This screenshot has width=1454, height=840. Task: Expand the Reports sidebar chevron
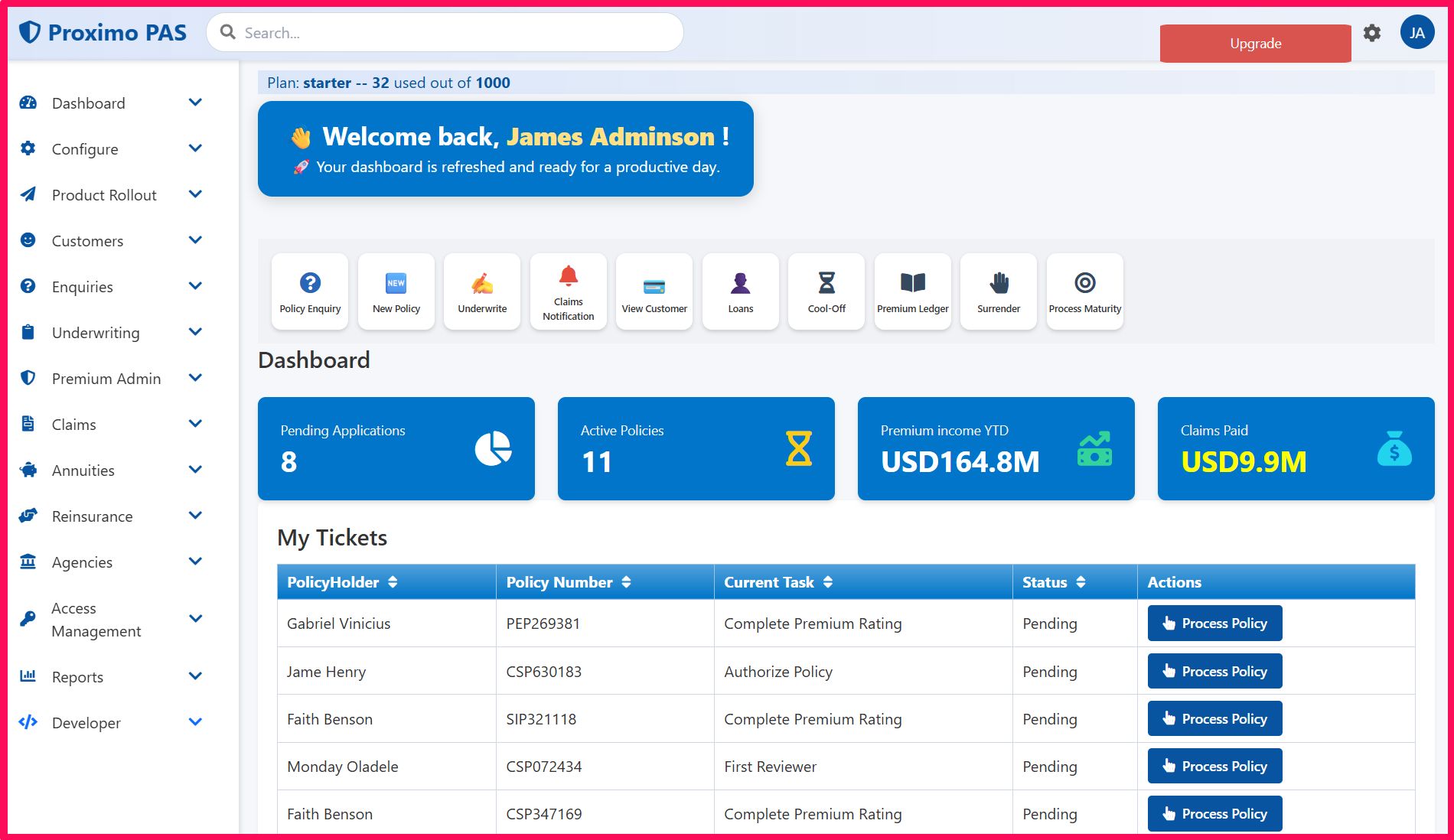tap(195, 676)
